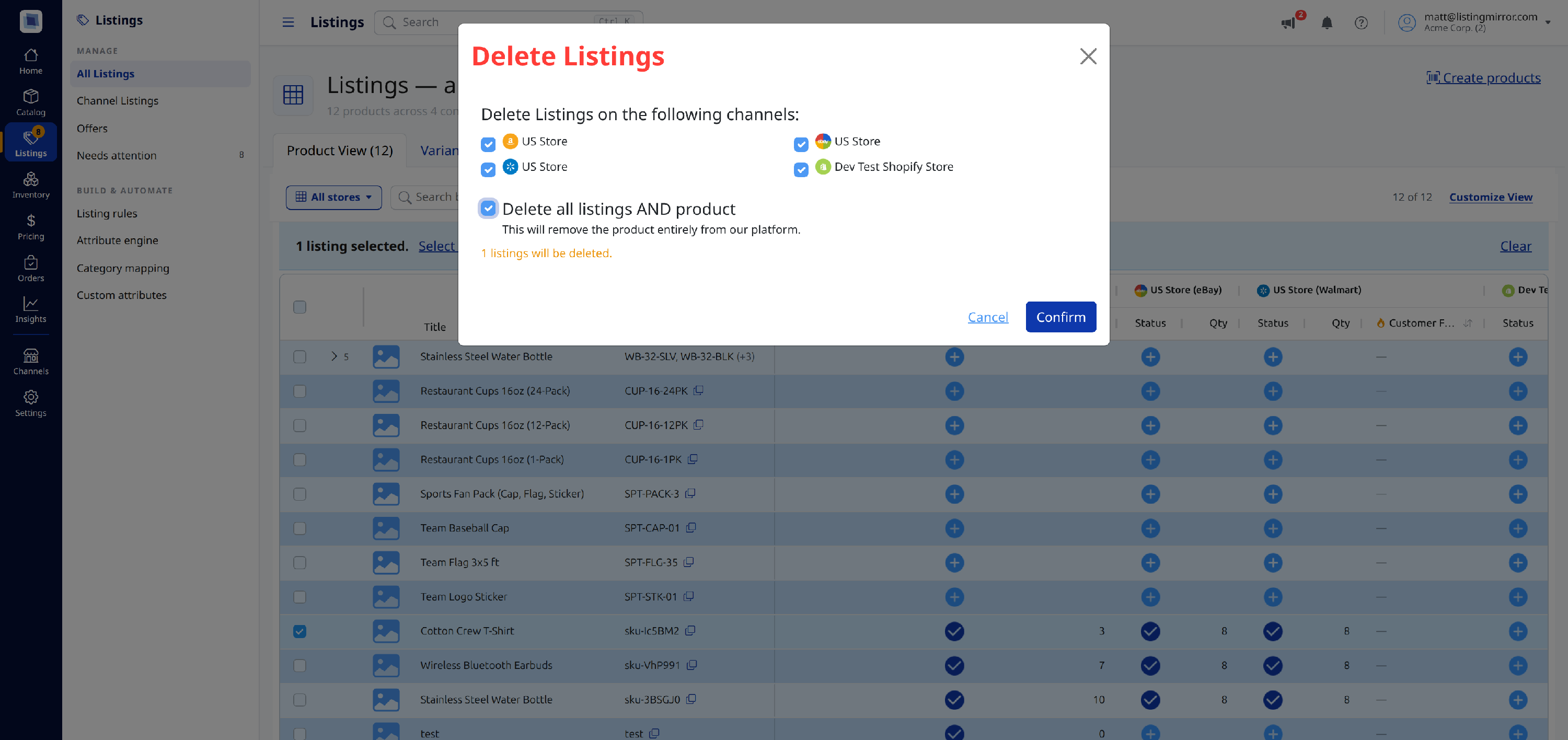Viewport: 1568px width, 740px height.
Task: Check the select-all header checkbox
Action: tap(299, 307)
